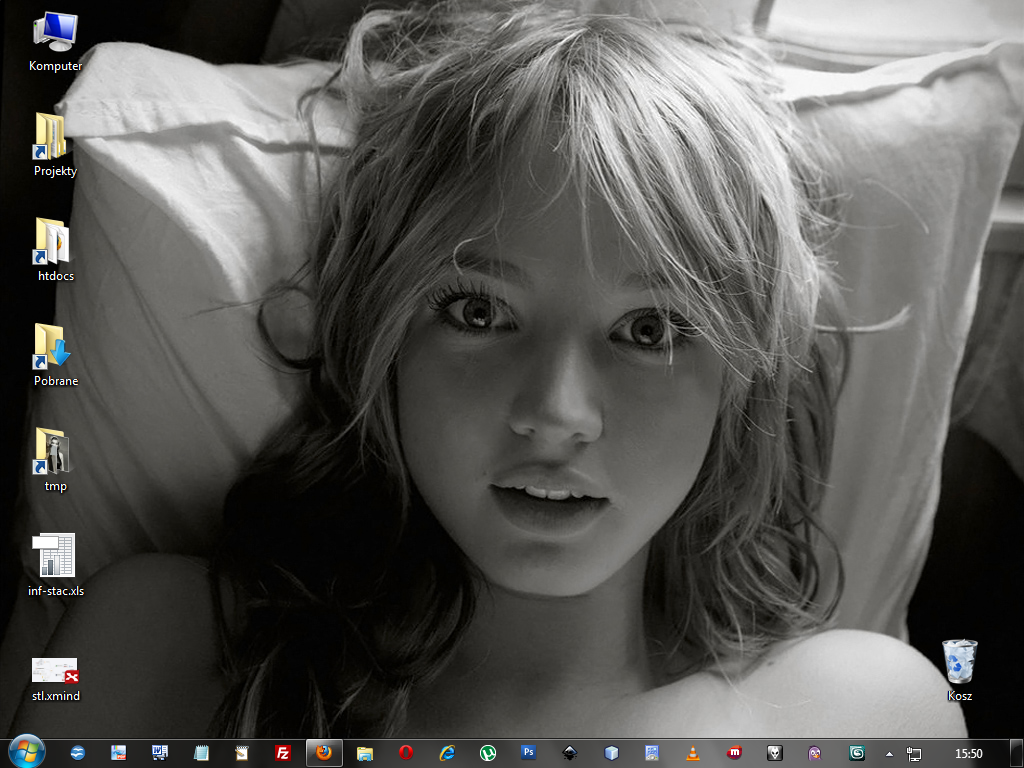
Task: Open Opera browser from the taskbar
Action: coord(406,753)
